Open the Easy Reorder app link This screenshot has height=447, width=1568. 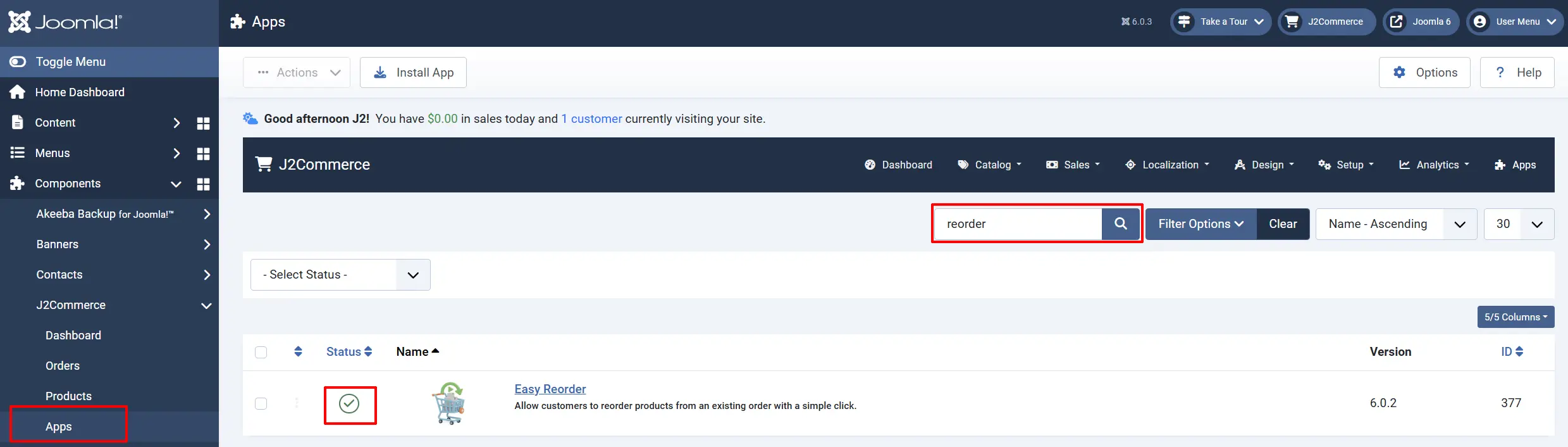pos(550,389)
